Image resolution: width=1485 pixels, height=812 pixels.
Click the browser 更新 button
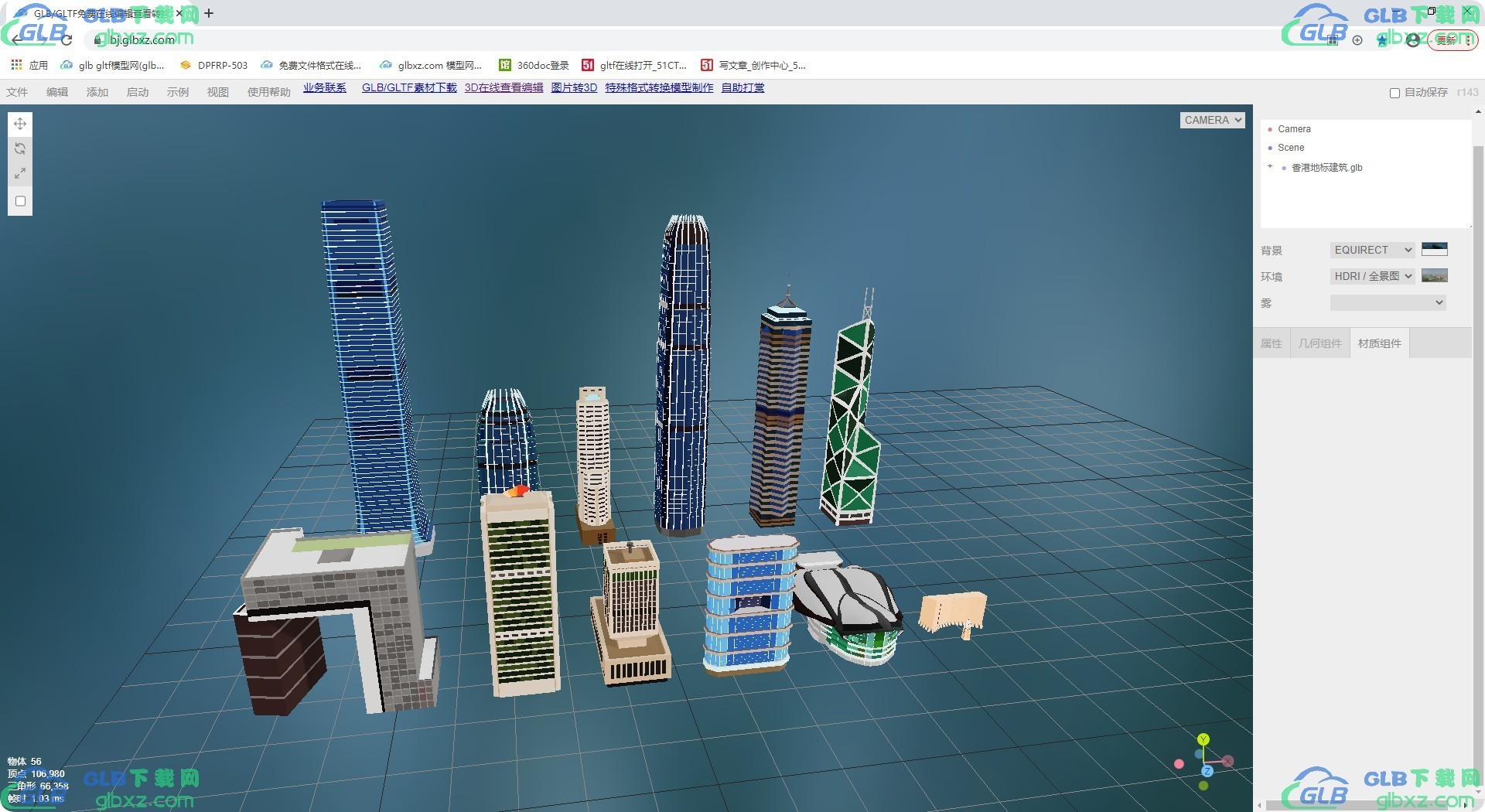tap(1452, 39)
